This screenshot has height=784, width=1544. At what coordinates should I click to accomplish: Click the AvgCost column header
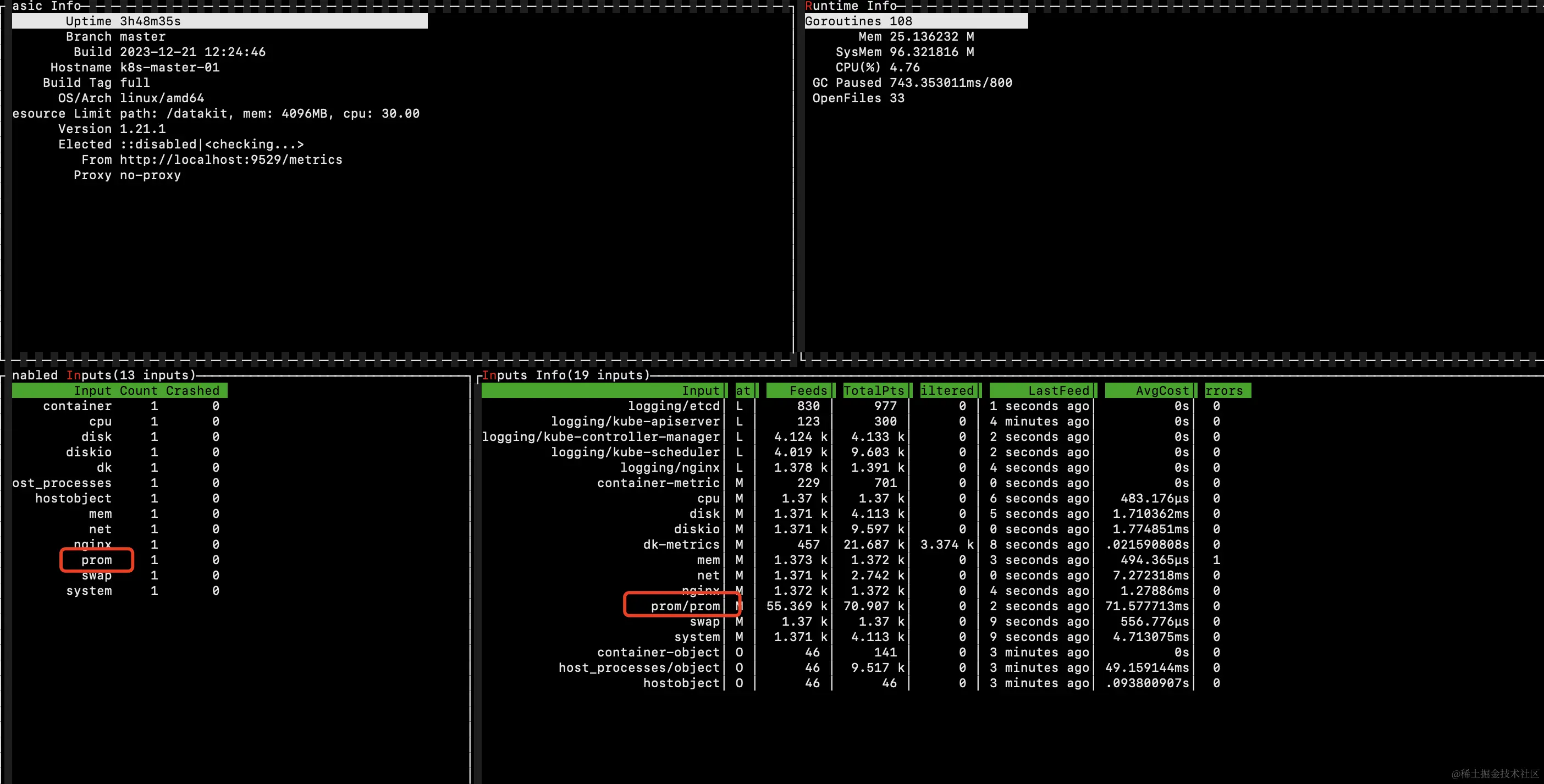click(x=1162, y=391)
